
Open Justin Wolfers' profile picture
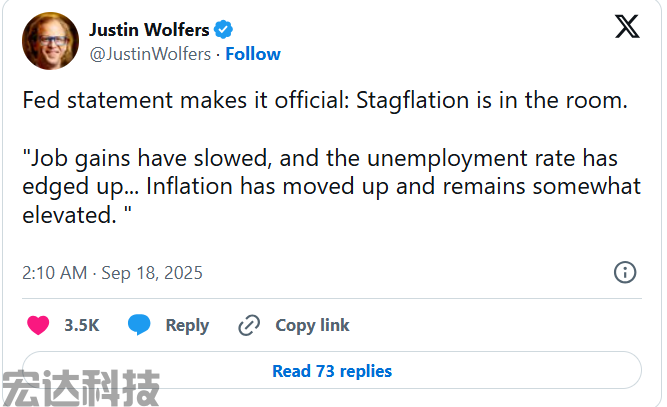[x=48, y=39]
